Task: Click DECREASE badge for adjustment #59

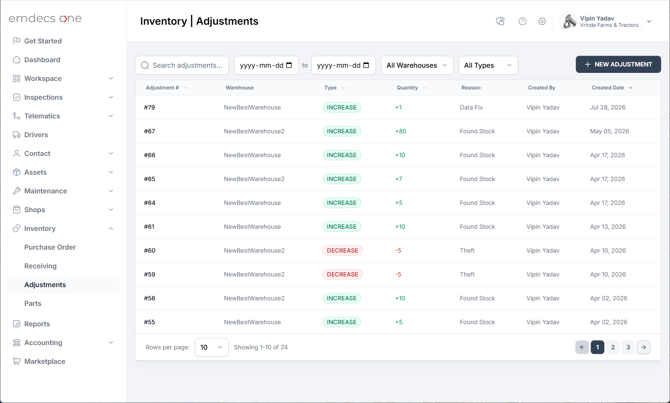Action: (x=342, y=274)
